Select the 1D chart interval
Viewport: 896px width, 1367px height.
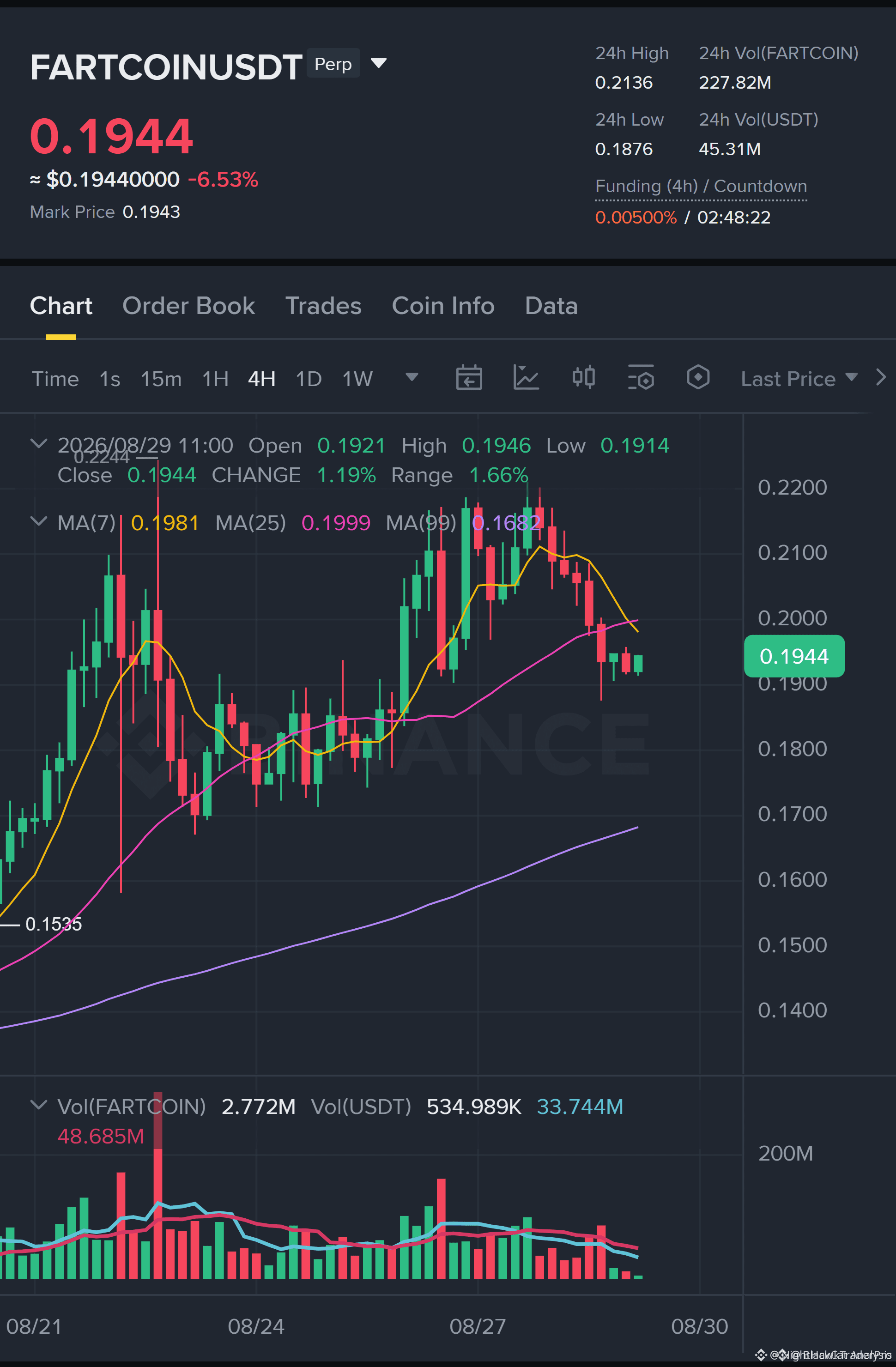point(309,379)
